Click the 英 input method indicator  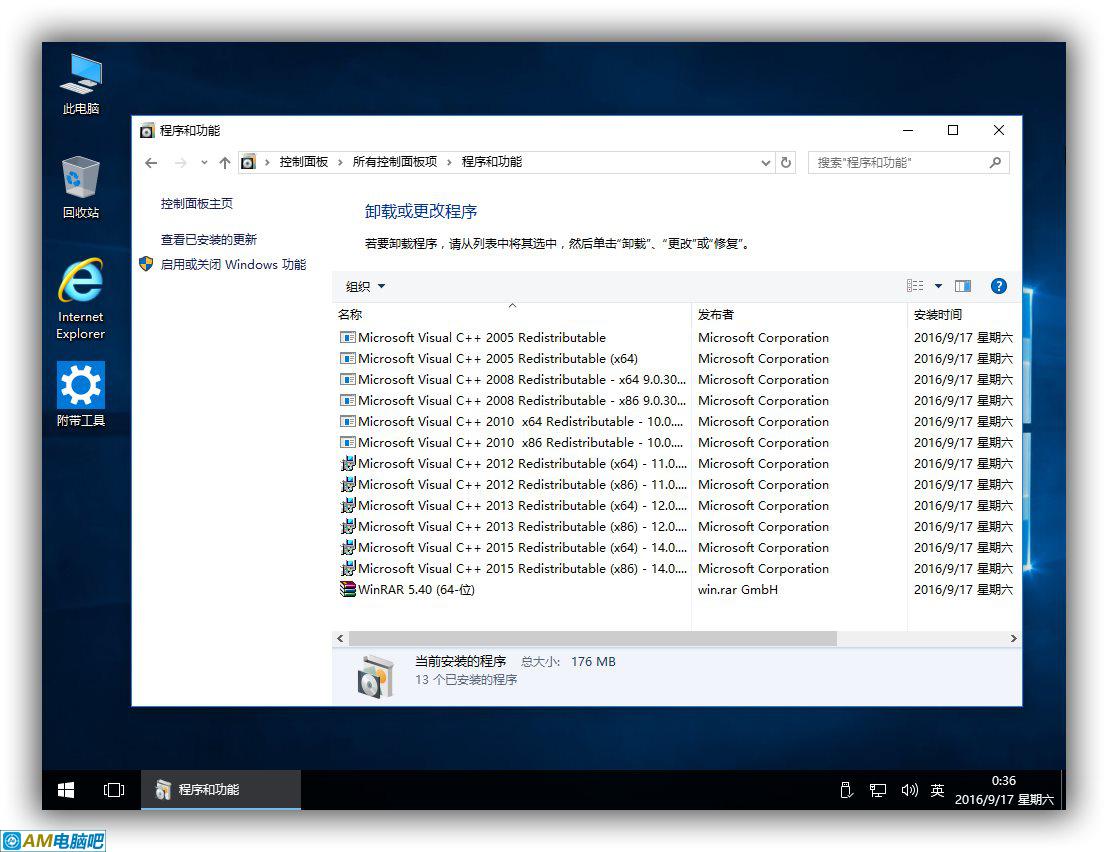click(x=937, y=790)
